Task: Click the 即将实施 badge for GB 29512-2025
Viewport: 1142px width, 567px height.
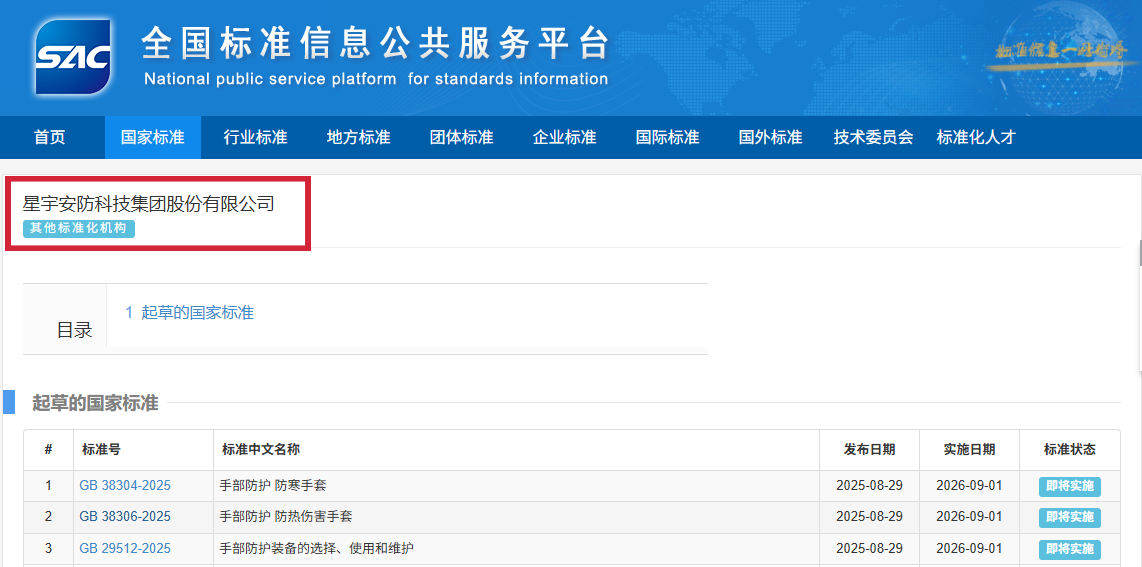Action: (1070, 549)
